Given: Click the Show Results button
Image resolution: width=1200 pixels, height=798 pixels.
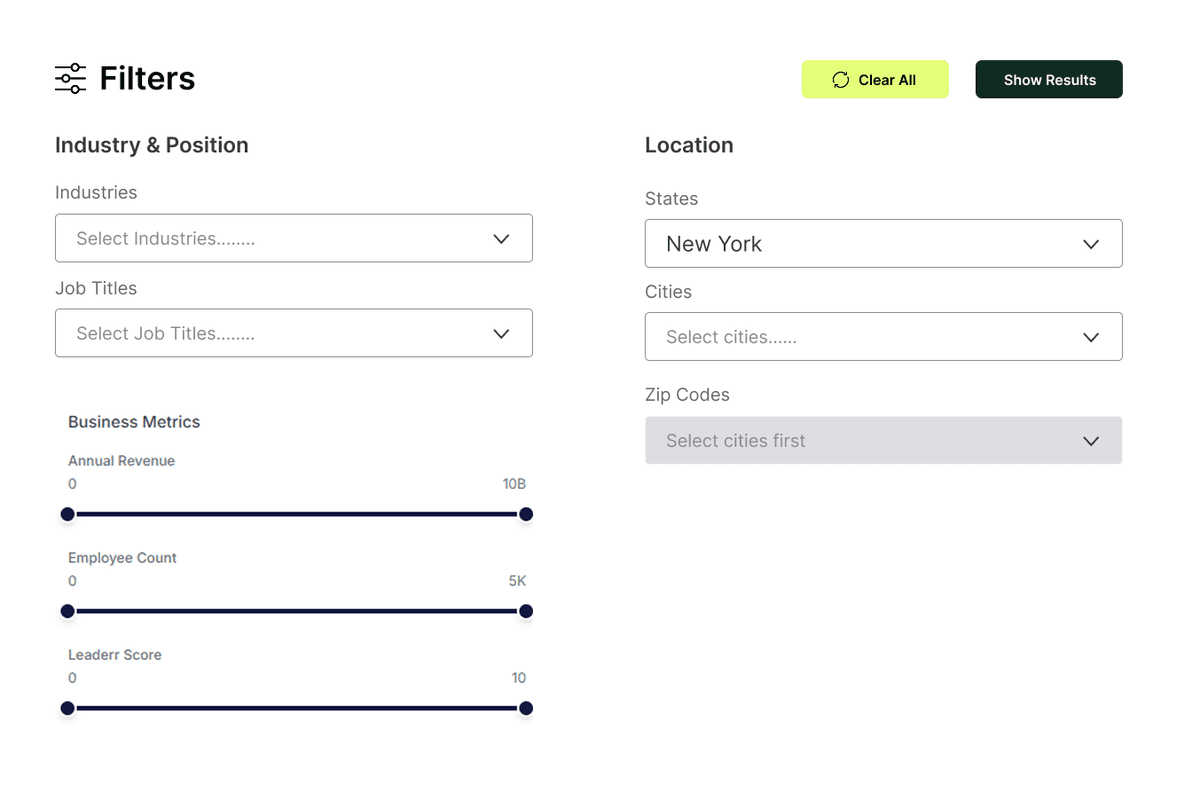Looking at the screenshot, I should 1049,79.
